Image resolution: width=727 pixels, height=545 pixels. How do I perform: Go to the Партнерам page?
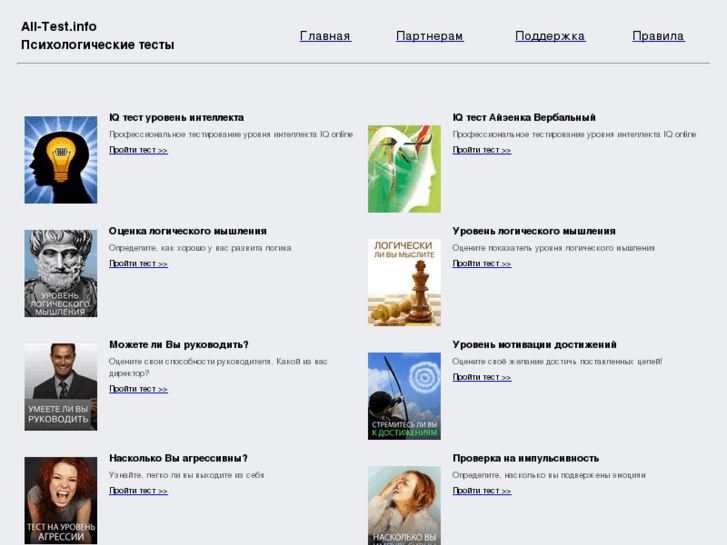tap(430, 36)
